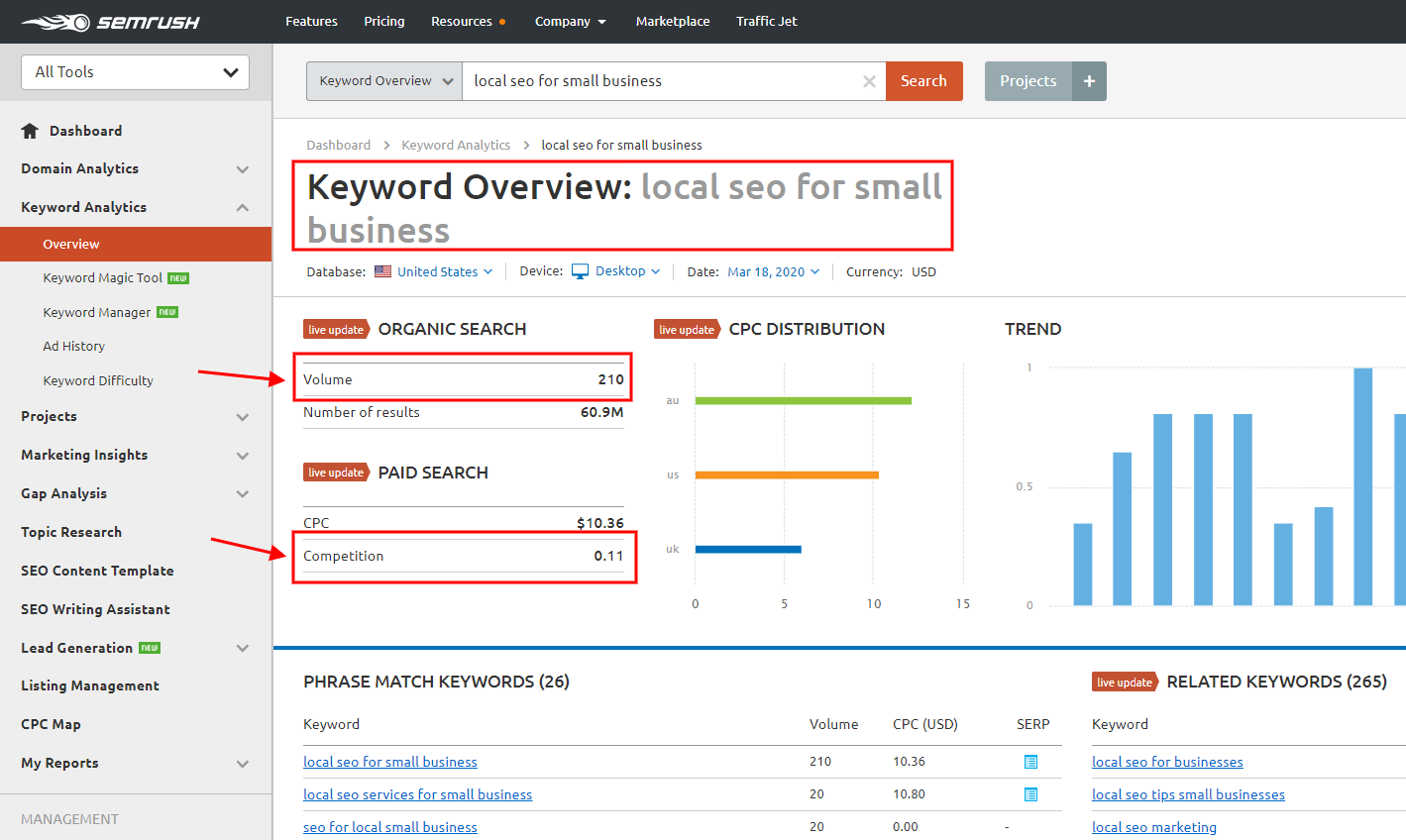This screenshot has height=840, width=1406.
Task: Open related keyword local seo tips small businesses
Action: tap(1188, 794)
